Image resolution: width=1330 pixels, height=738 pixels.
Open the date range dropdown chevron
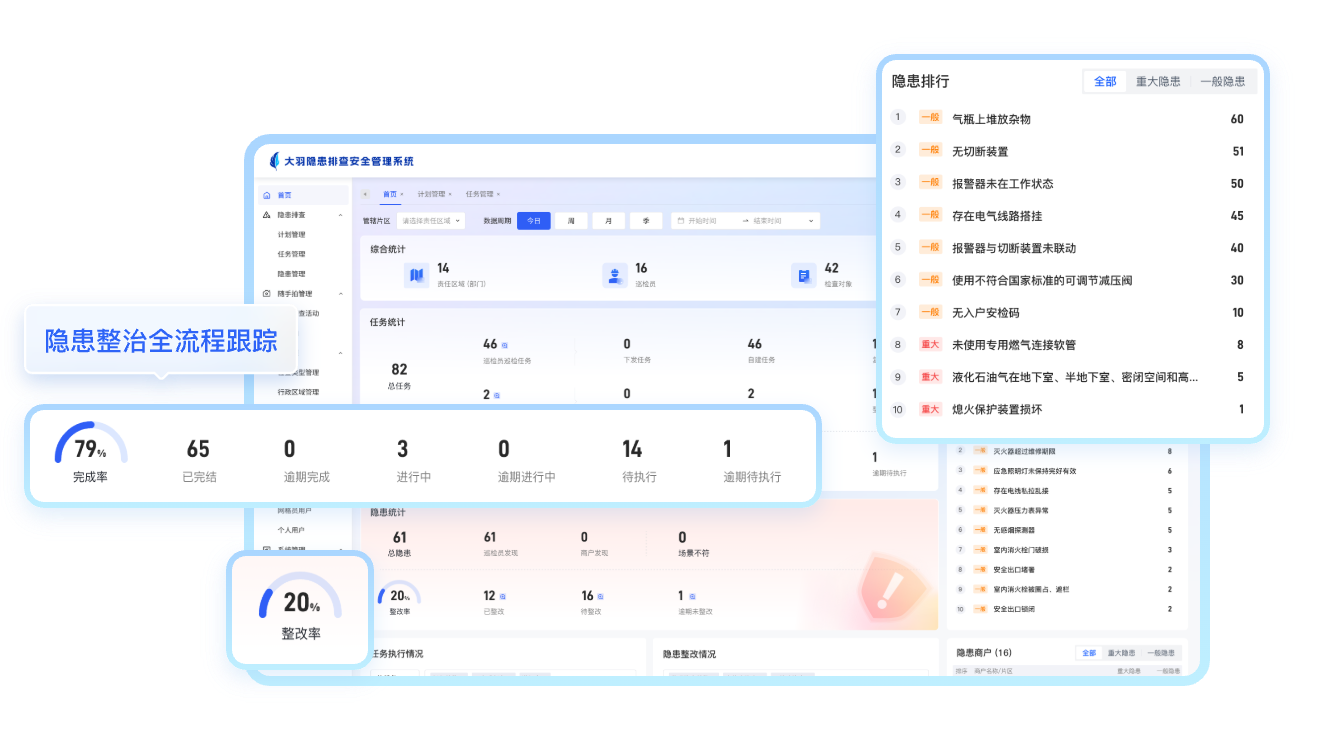tap(811, 220)
